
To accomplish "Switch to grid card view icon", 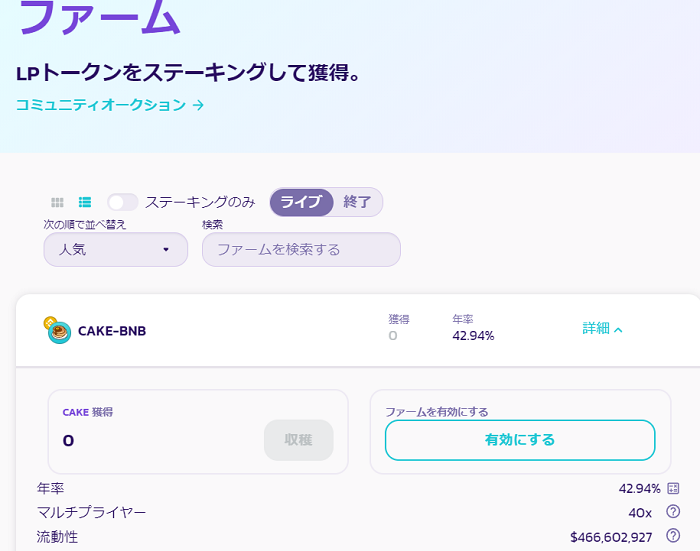I will point(57,202).
